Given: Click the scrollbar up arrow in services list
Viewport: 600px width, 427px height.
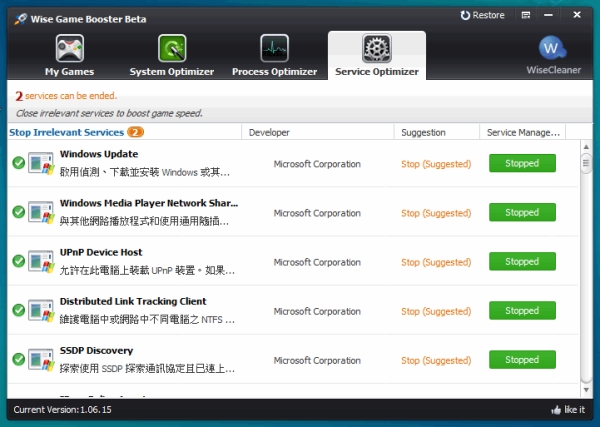Looking at the screenshot, I should click(x=586, y=147).
